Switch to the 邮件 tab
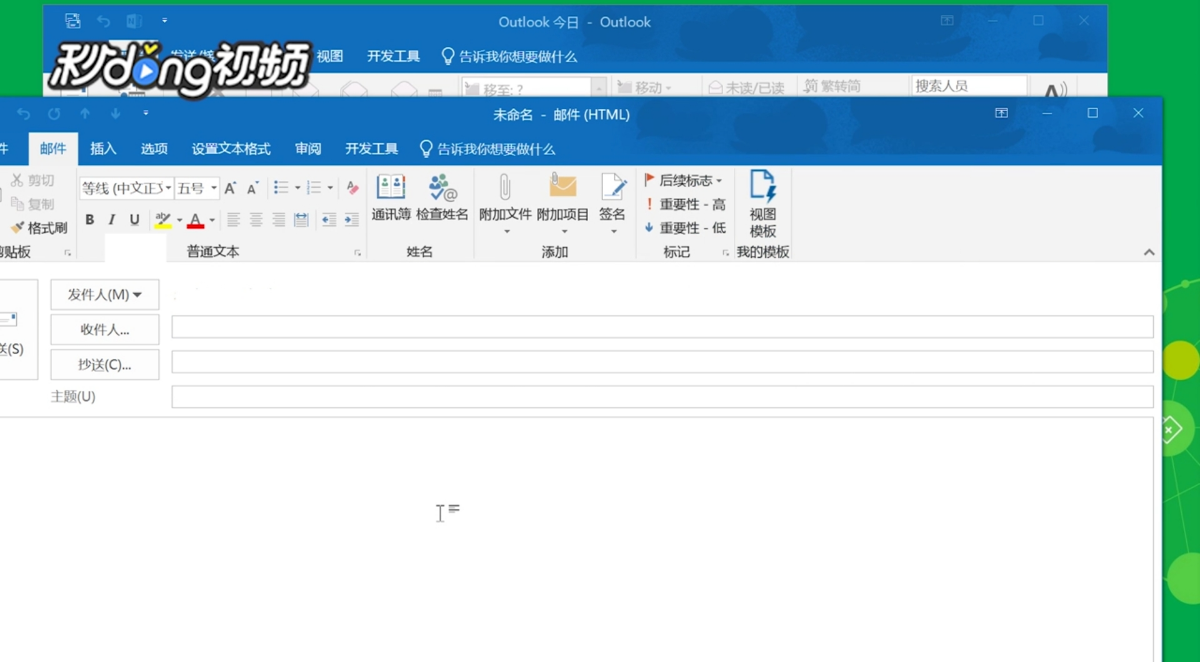1200x662 pixels. coord(53,149)
